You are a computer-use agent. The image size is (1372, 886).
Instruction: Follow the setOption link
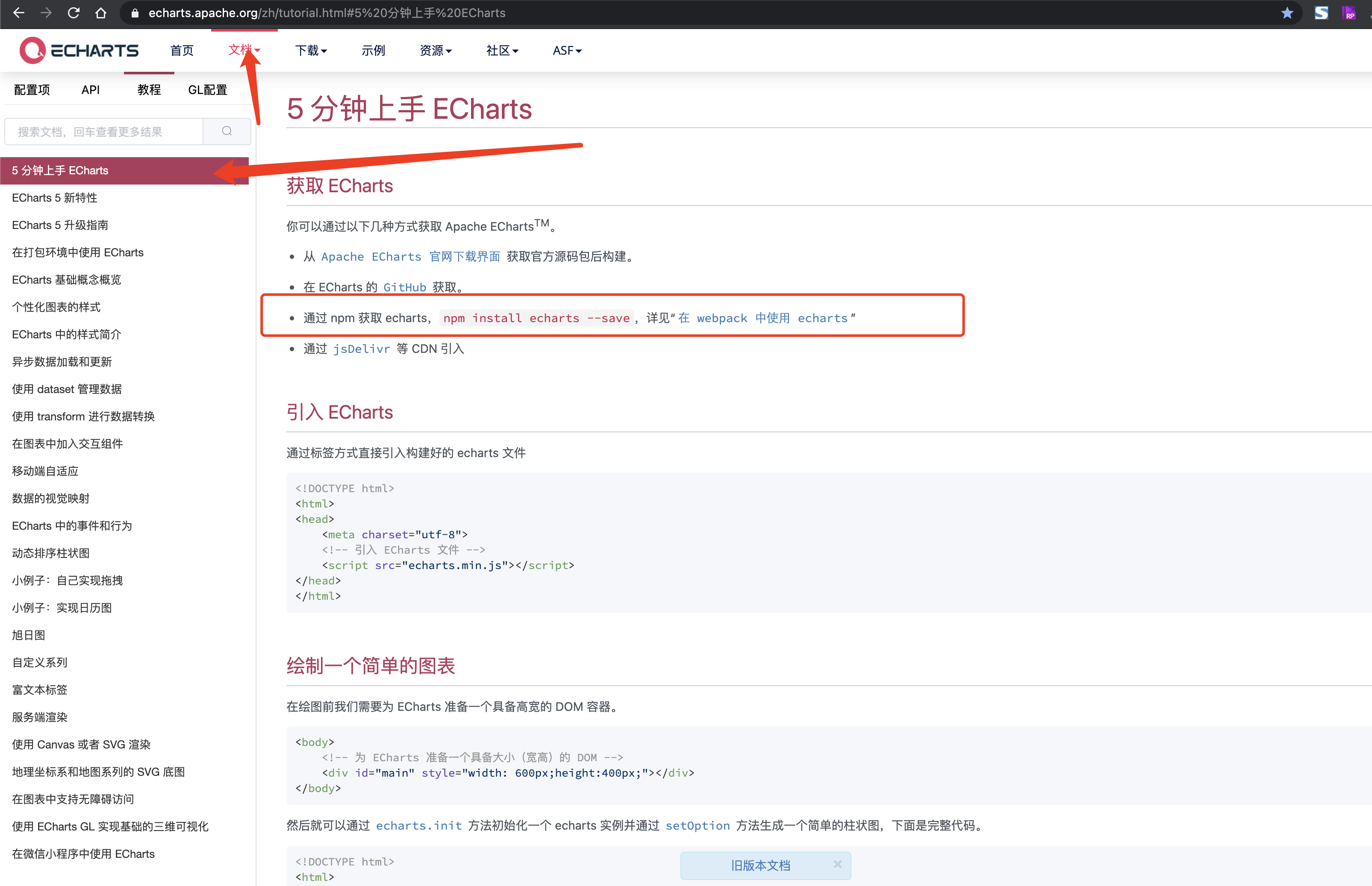(698, 825)
